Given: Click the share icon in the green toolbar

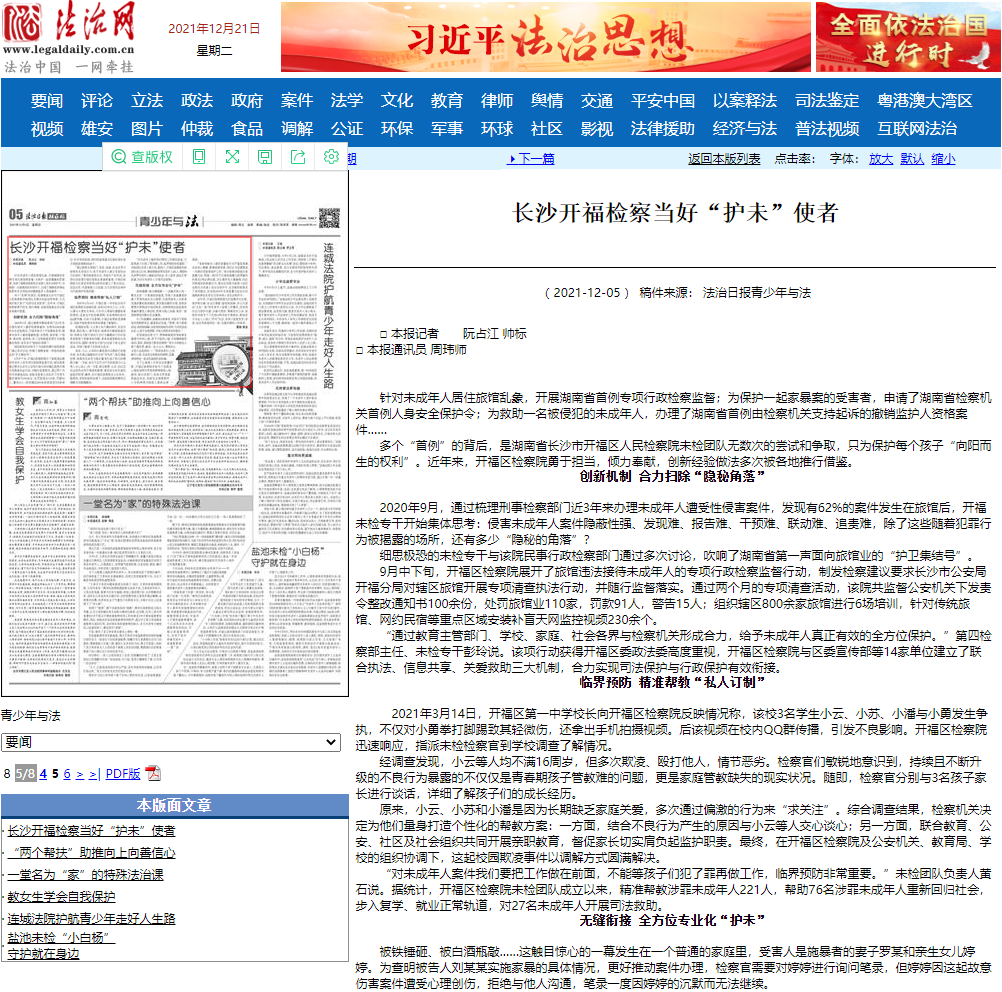Looking at the screenshot, I should (x=298, y=157).
